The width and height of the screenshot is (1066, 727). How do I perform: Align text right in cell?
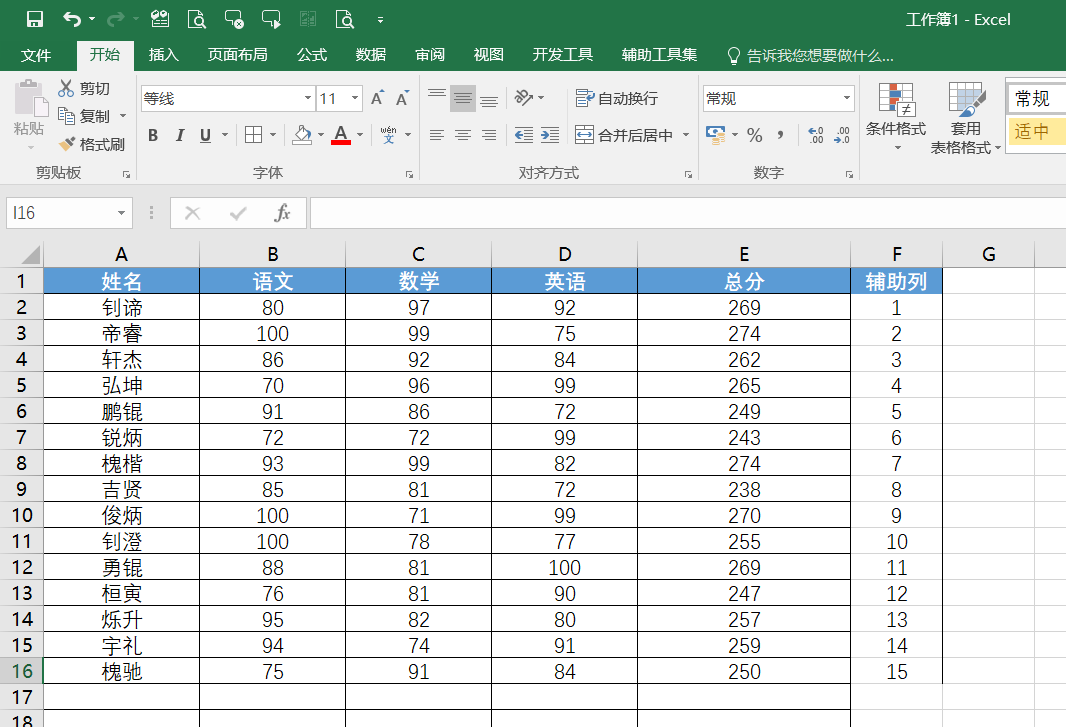coord(489,135)
